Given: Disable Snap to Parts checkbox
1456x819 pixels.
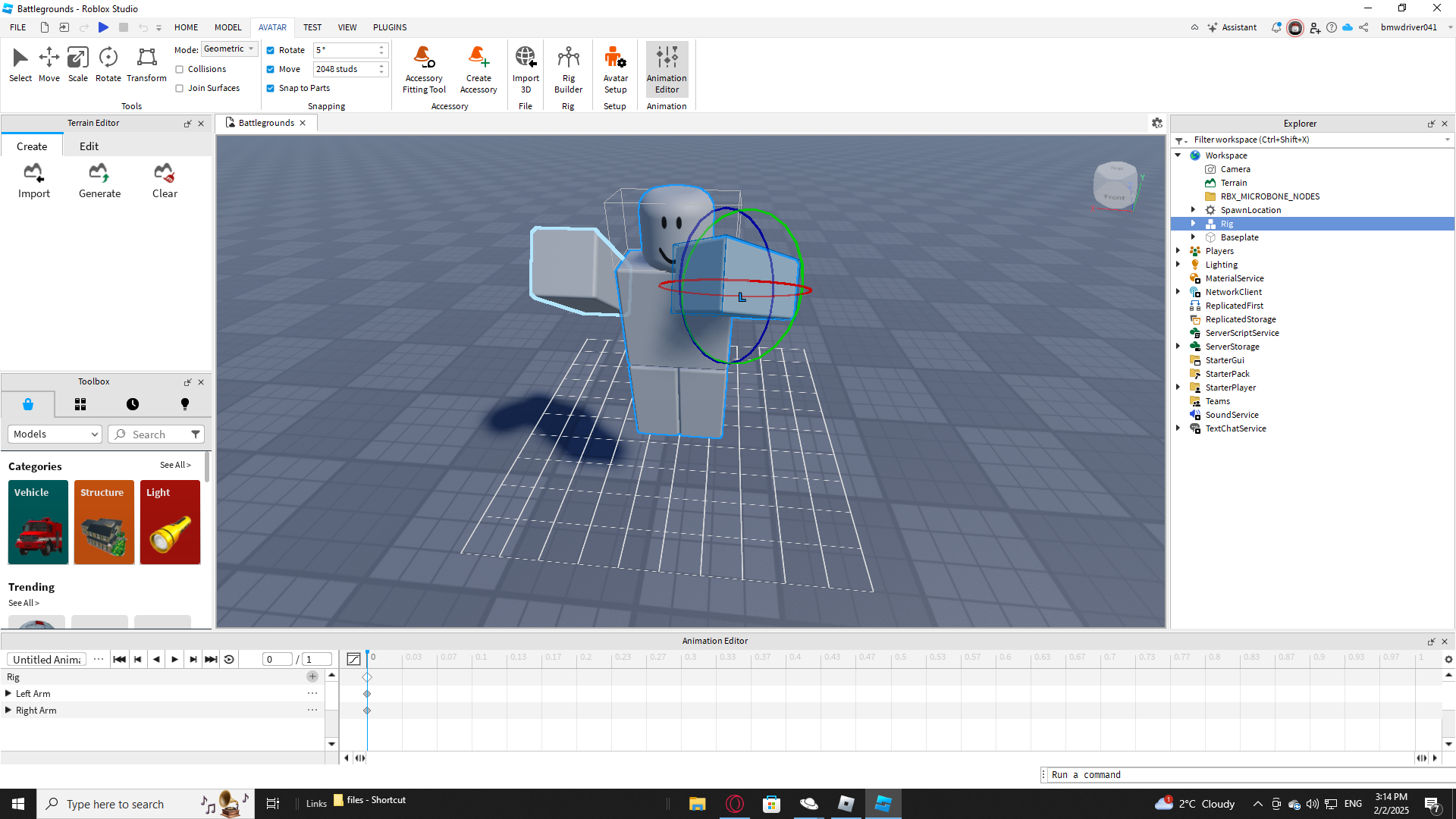Looking at the screenshot, I should [x=271, y=88].
